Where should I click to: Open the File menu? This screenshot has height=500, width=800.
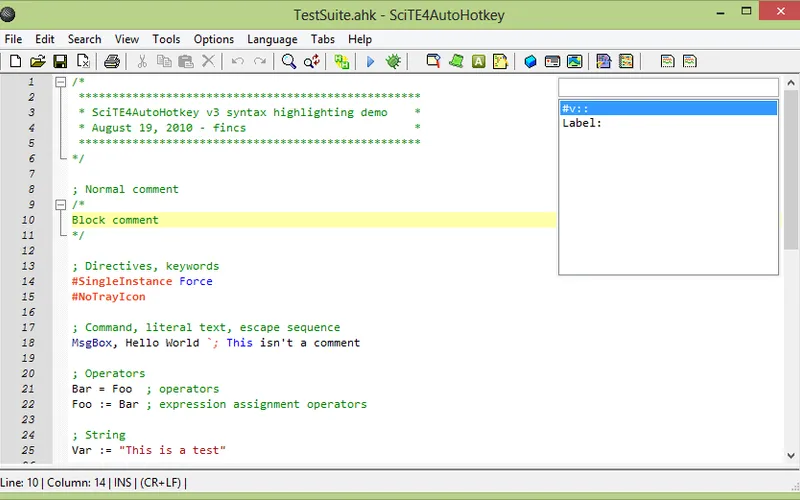(x=13, y=39)
